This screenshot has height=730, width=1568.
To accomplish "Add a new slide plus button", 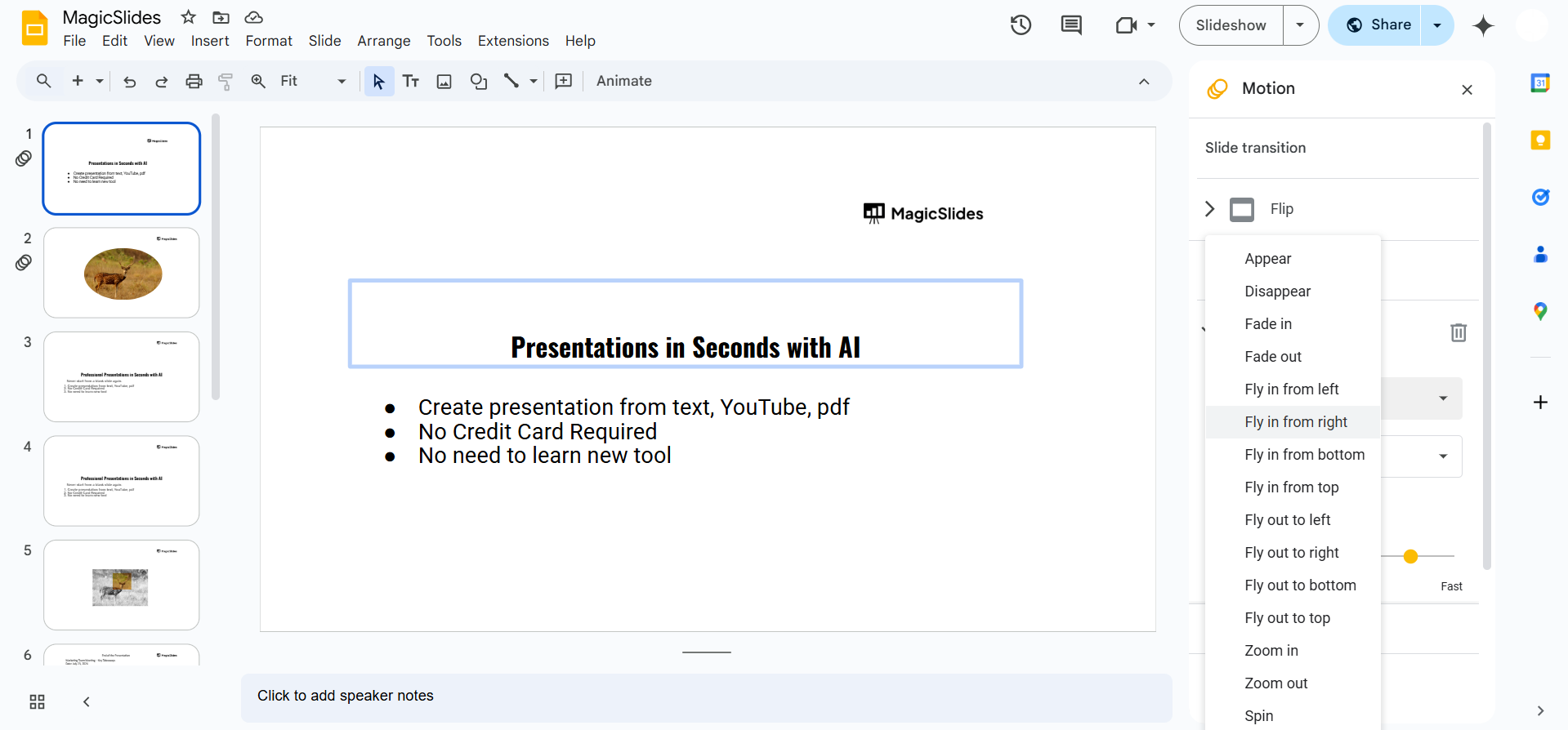I will click(x=78, y=81).
